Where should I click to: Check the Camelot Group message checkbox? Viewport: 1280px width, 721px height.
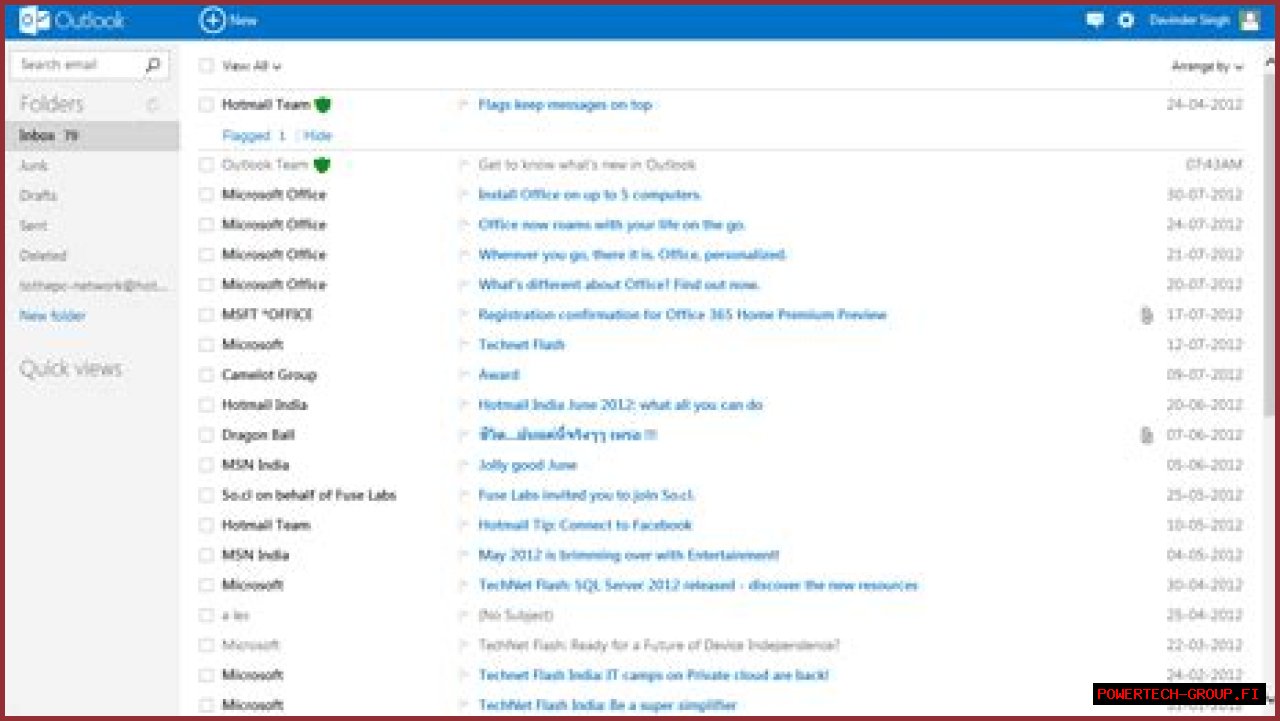206,375
